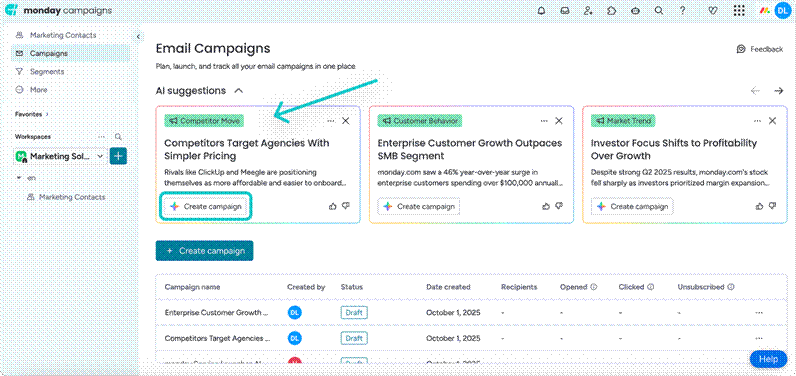Image resolution: width=796 pixels, height=376 pixels.
Task: Click the Help button
Action: (x=768, y=359)
